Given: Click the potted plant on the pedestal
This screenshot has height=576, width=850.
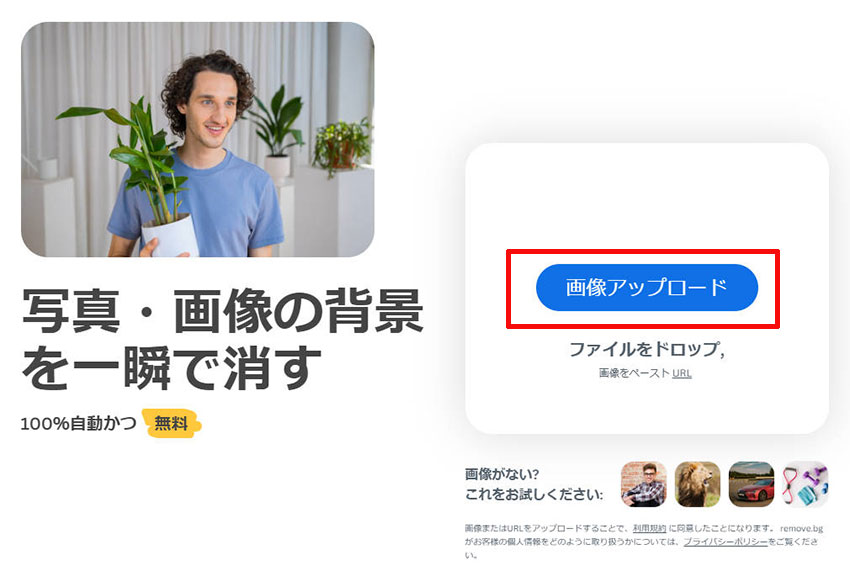Looking at the screenshot, I should tap(342, 146).
